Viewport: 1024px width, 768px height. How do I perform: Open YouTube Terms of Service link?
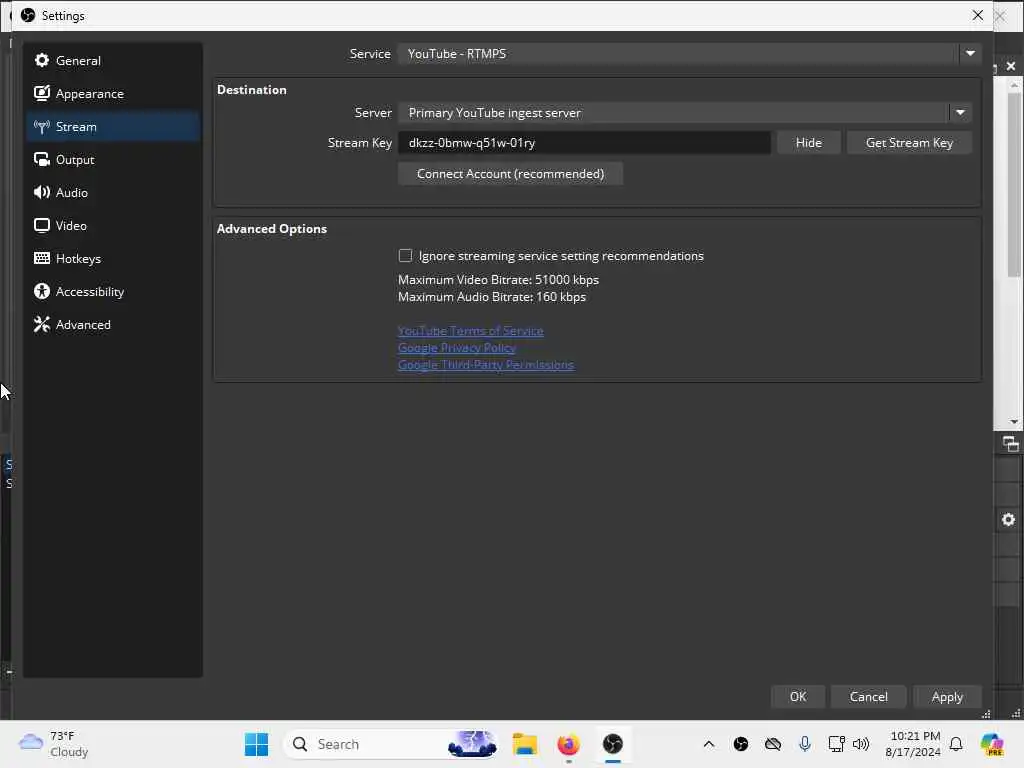(x=470, y=330)
